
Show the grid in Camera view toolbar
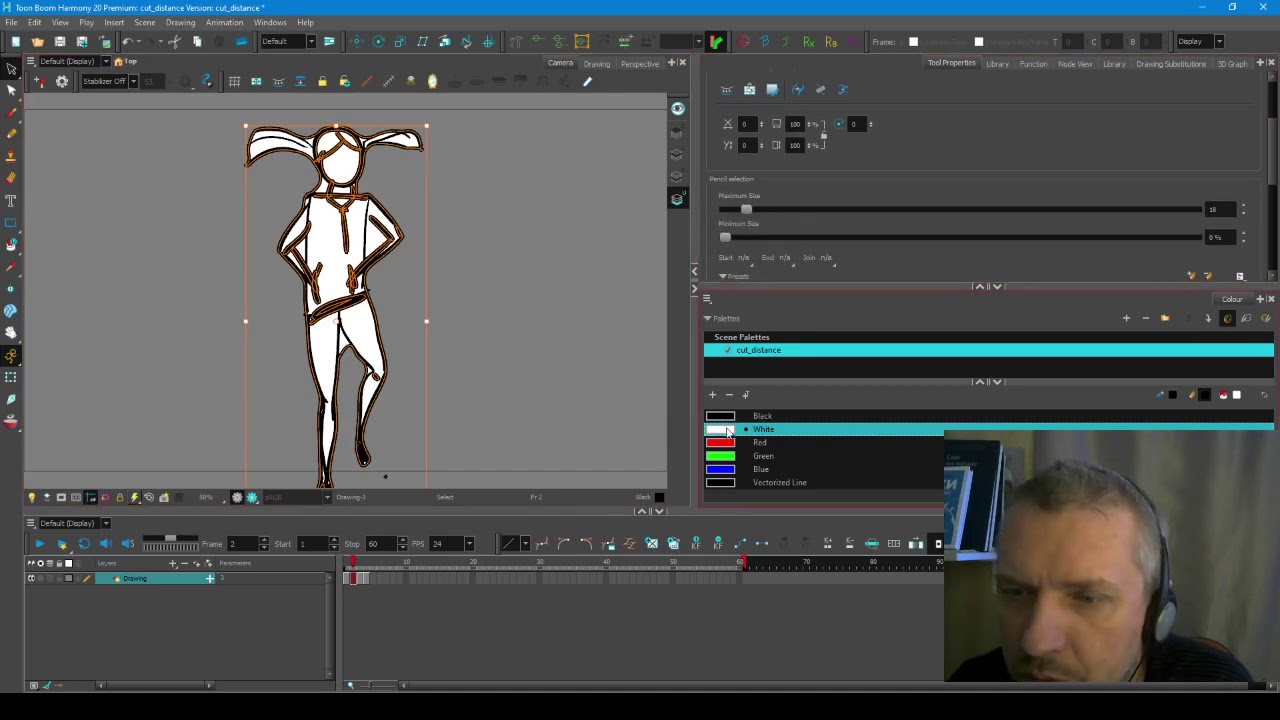(234, 82)
